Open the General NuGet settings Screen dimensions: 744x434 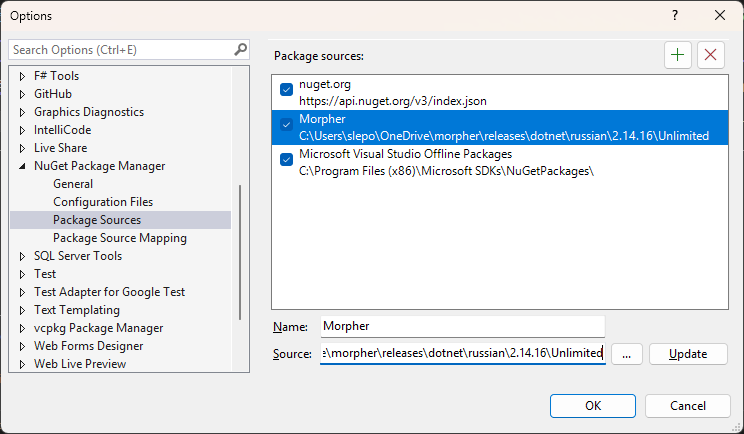pyautogui.click(x=73, y=184)
